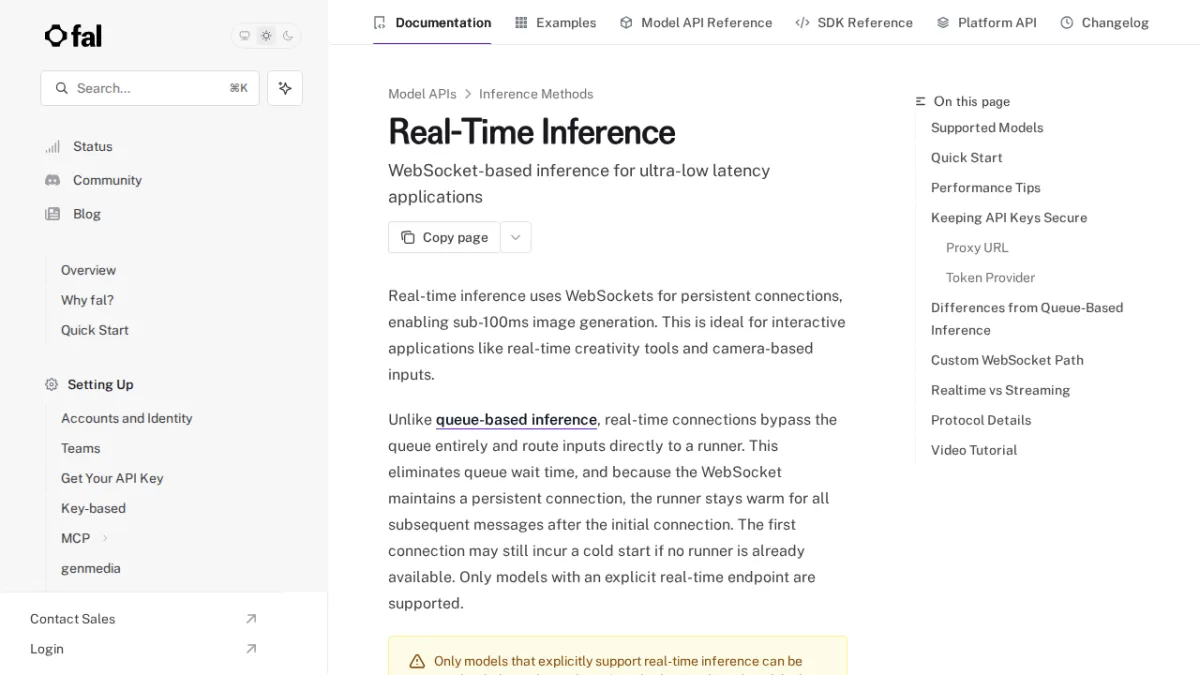Select the Examples tab

point(556,22)
